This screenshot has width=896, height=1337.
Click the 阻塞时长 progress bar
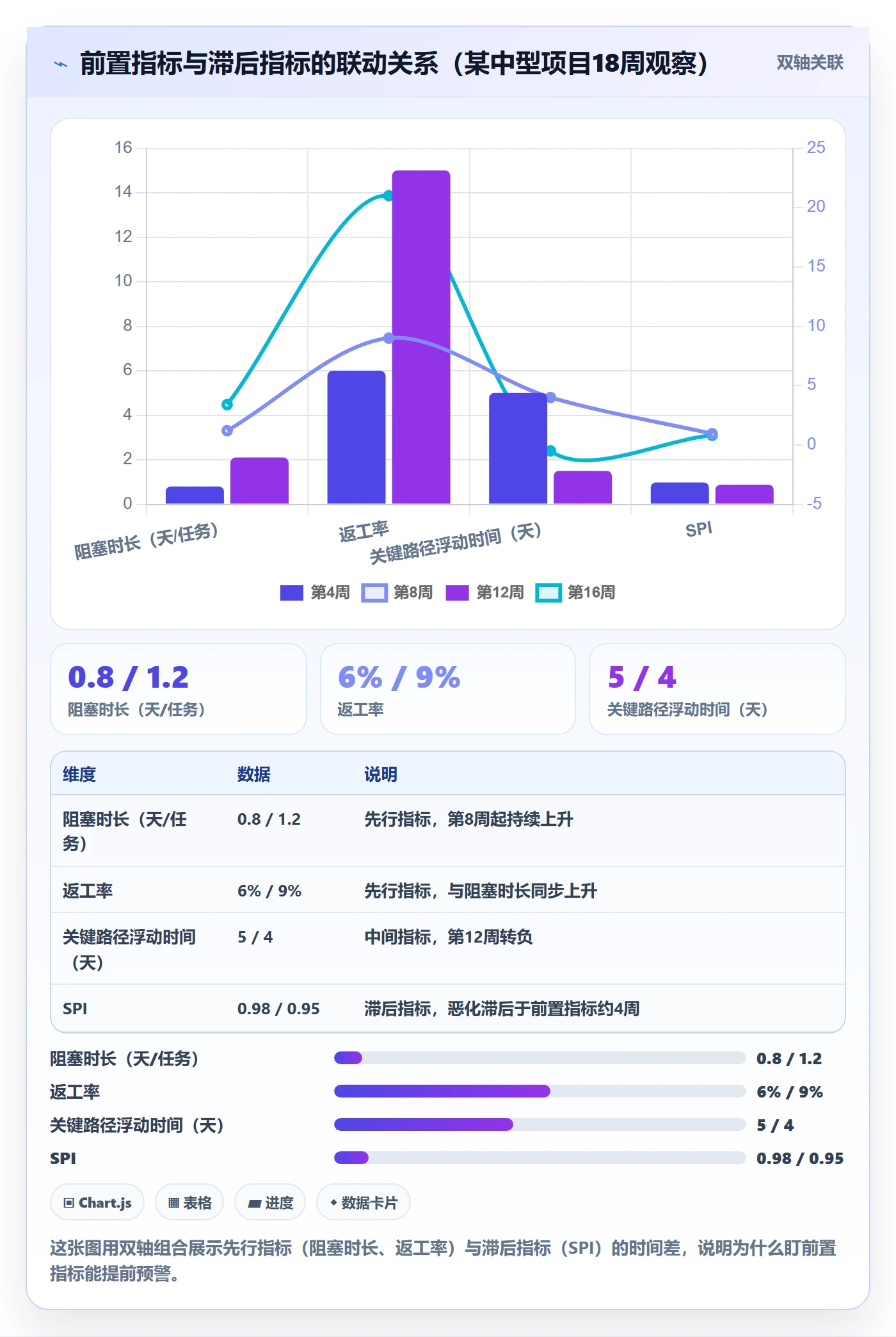540,1058
